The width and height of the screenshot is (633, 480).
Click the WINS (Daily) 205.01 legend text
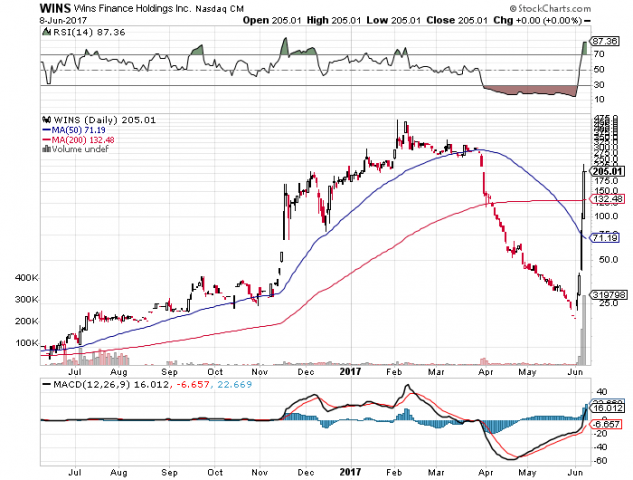click(105, 120)
